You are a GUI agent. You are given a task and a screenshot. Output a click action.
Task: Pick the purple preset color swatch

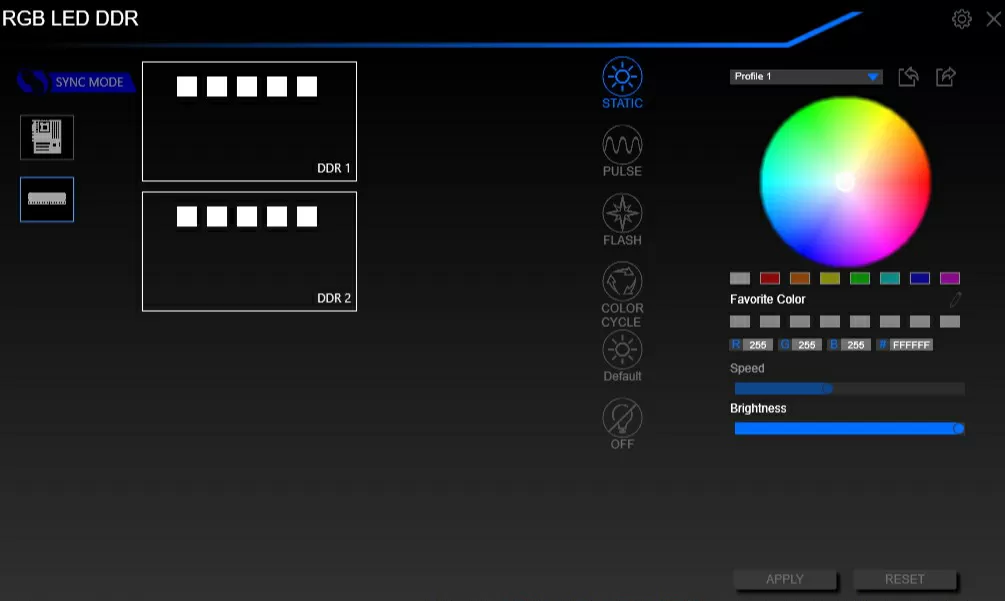click(x=950, y=278)
